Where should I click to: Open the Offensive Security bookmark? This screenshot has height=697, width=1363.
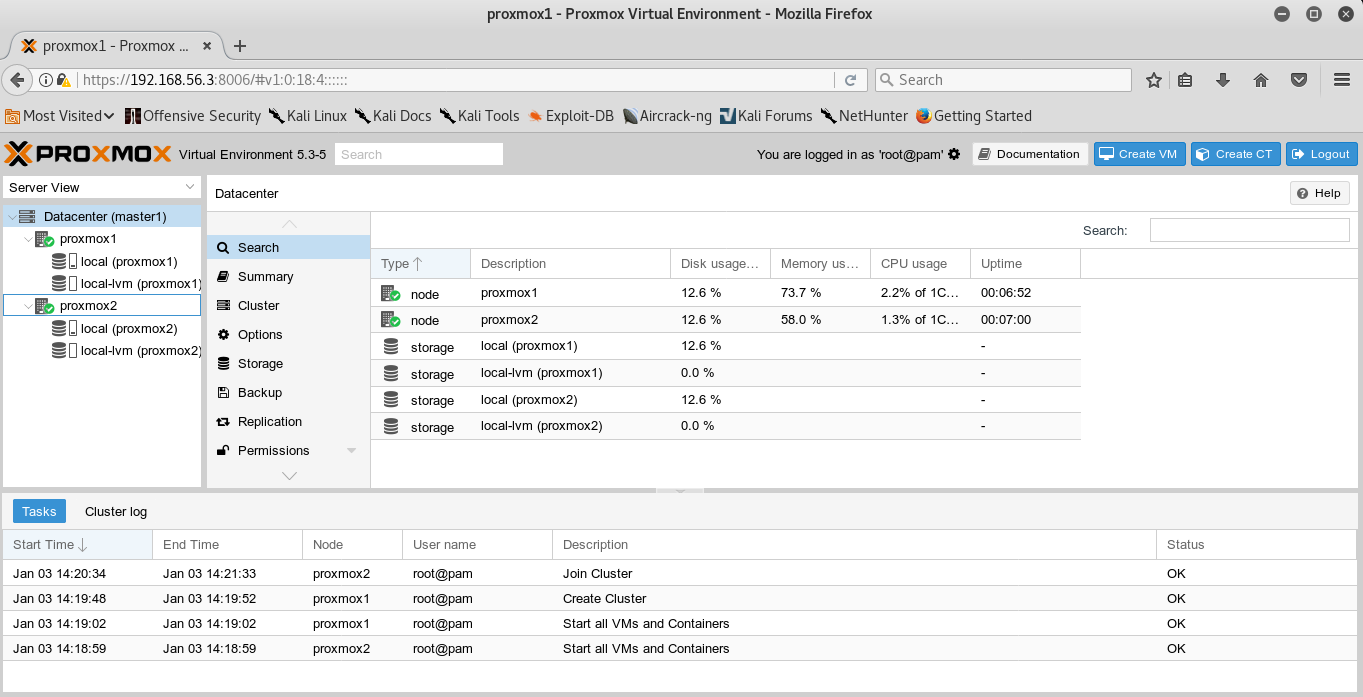[x=193, y=116]
